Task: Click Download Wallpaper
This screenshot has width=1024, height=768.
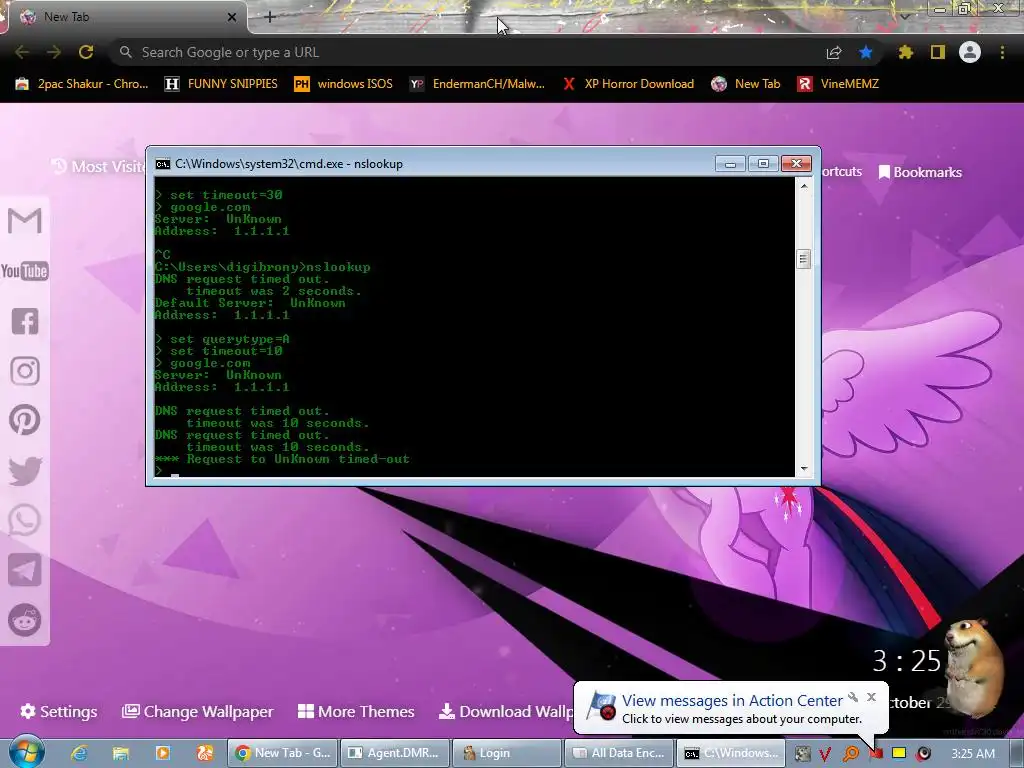Action: [x=505, y=711]
